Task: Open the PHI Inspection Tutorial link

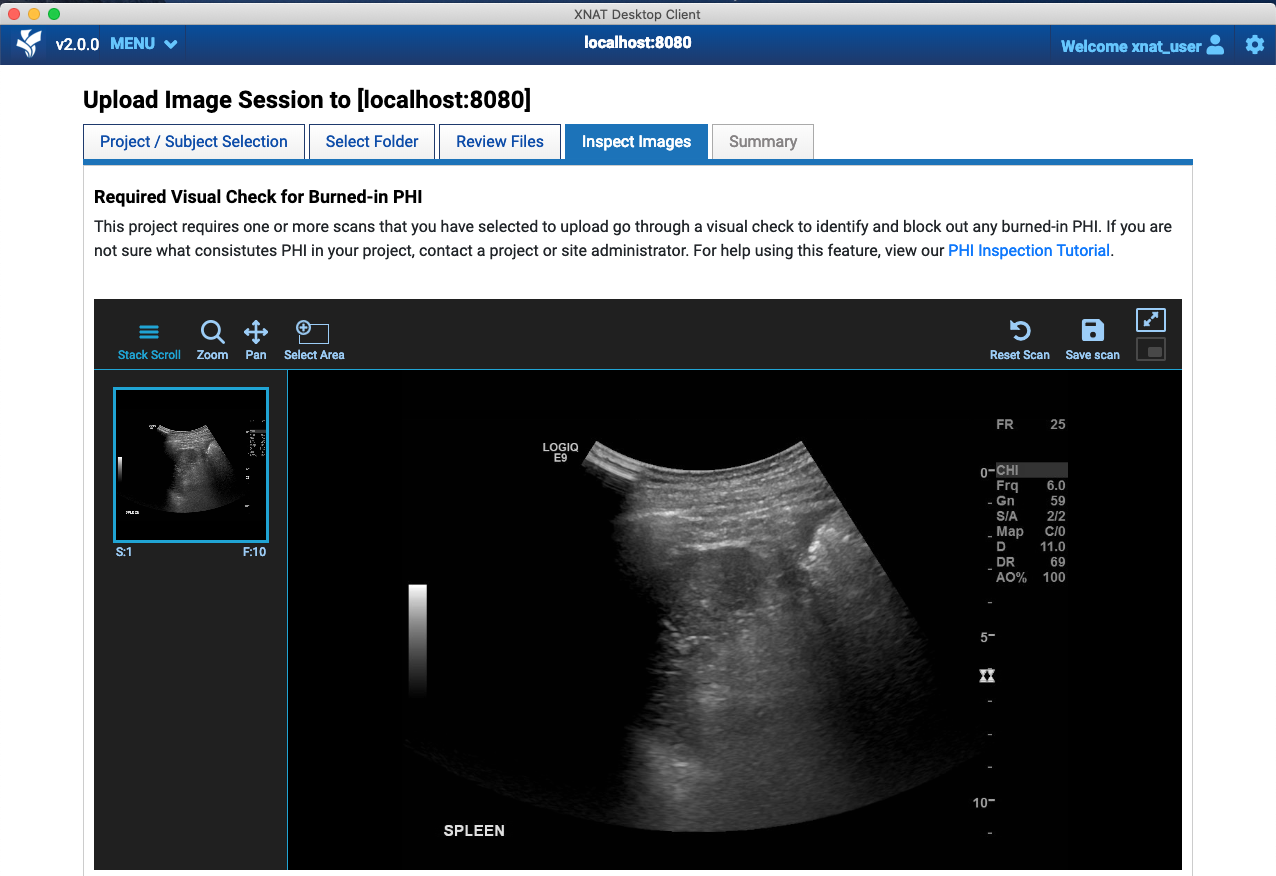Action: [x=1028, y=251]
